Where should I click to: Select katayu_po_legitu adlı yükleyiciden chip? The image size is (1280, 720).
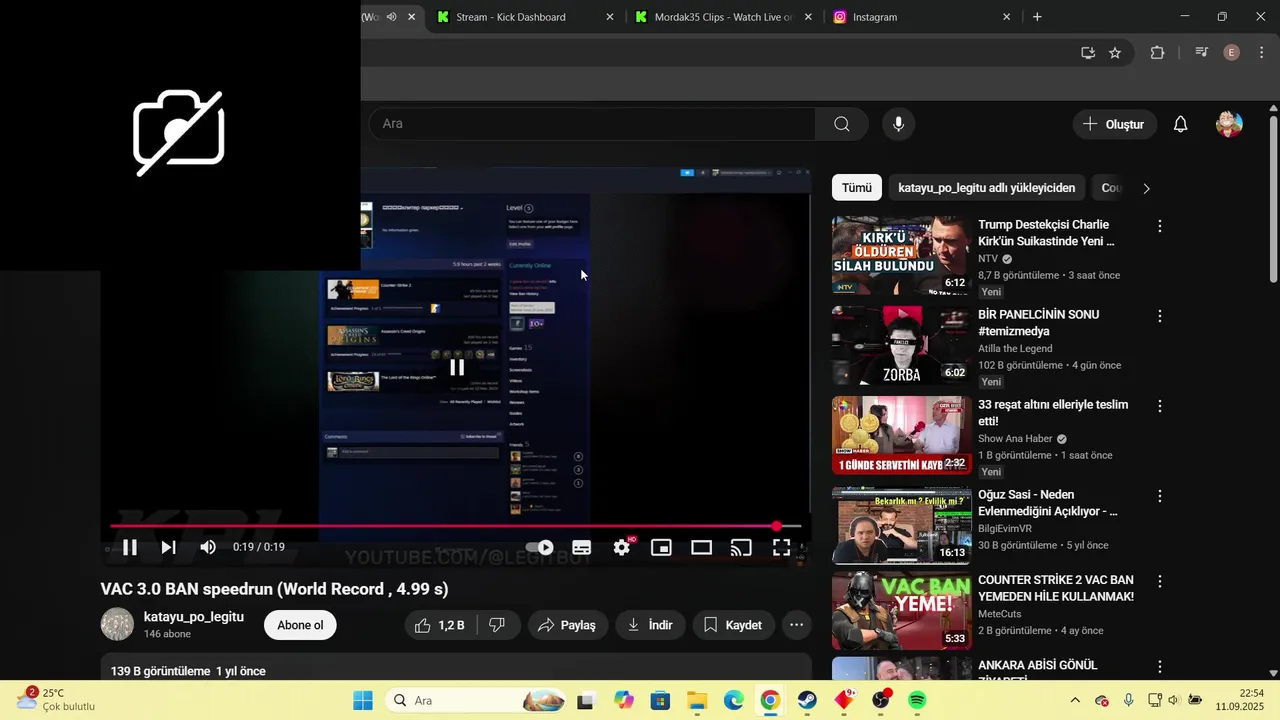987,188
